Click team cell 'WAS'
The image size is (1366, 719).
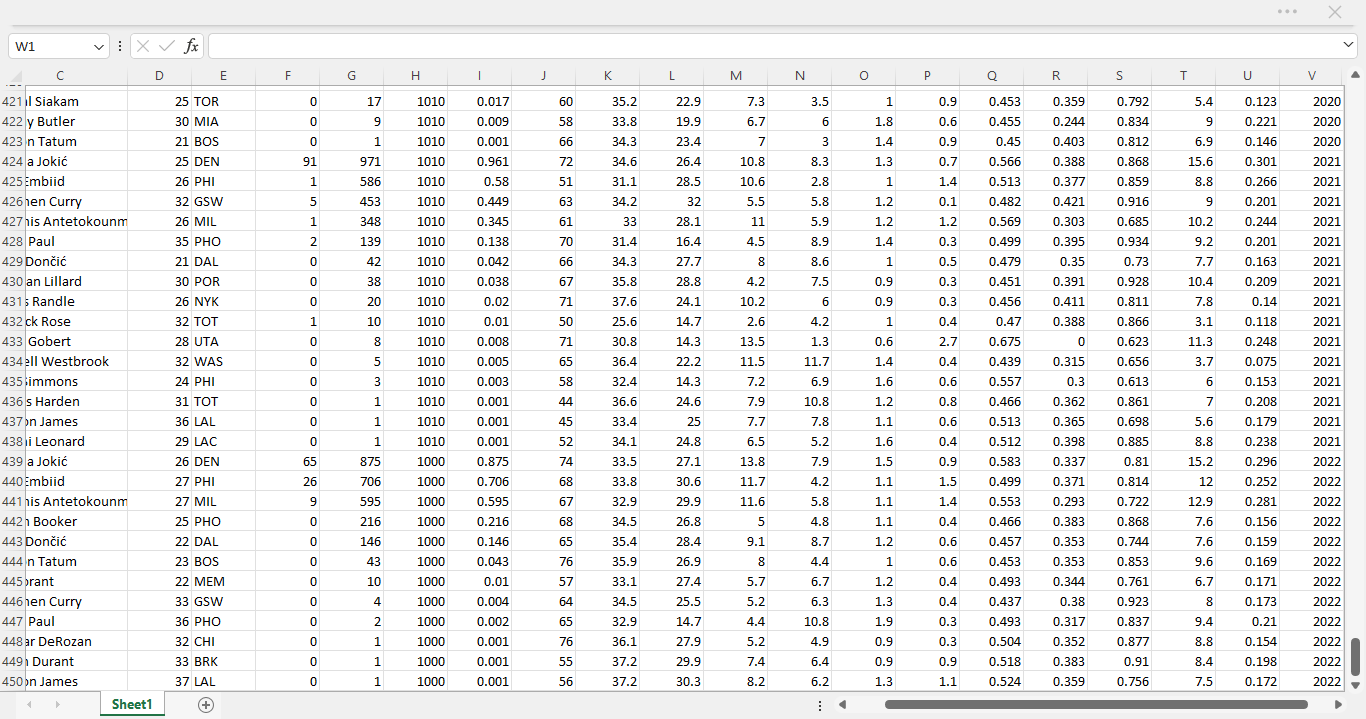223,361
